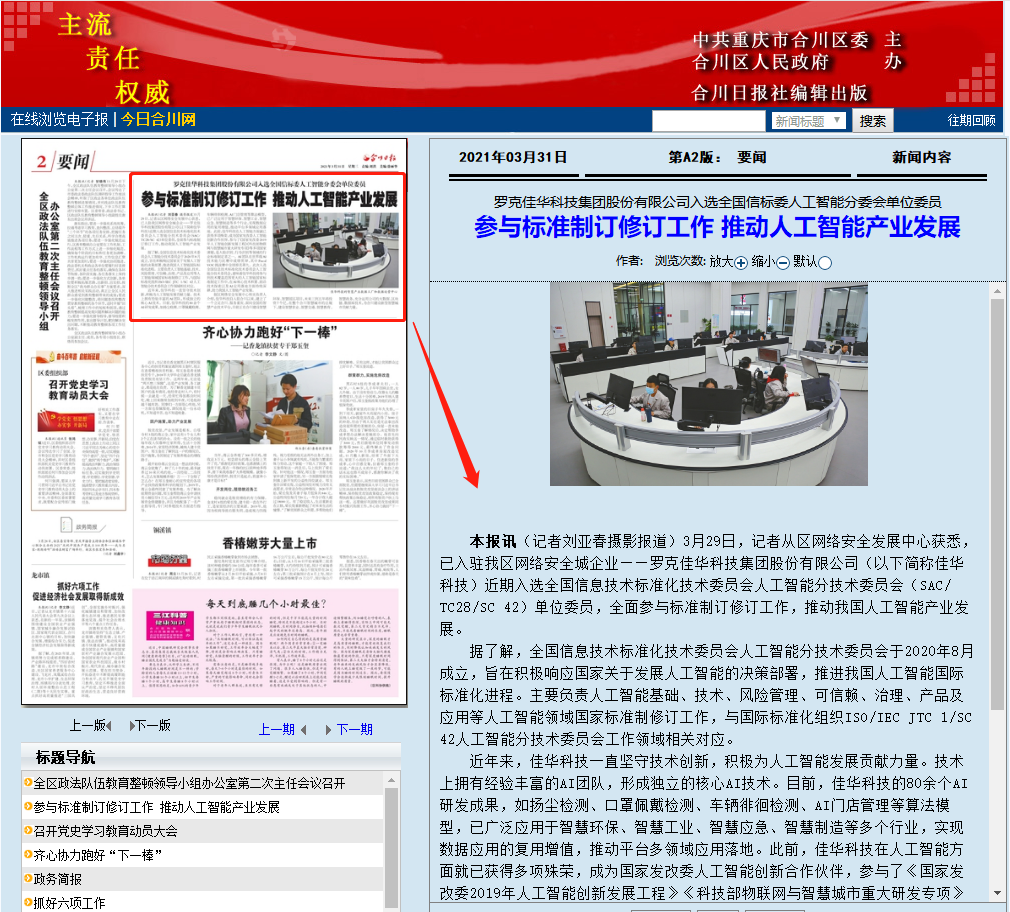This screenshot has height=912, width=1010.
Task: Click the orange bullet beside 政务简报
Action: pyautogui.click(x=28, y=878)
